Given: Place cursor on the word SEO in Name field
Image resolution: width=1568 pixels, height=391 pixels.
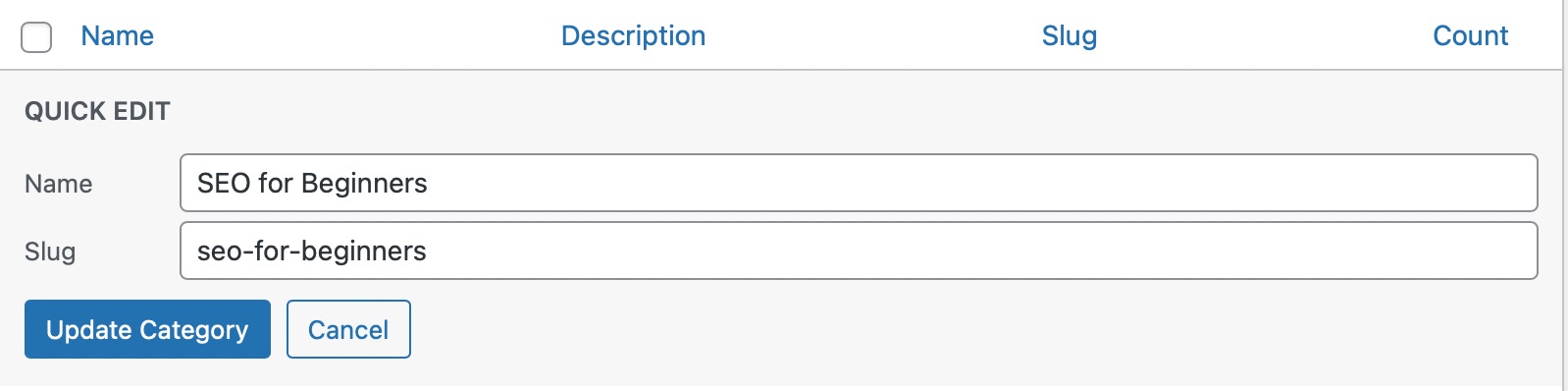Looking at the screenshot, I should [x=224, y=184].
